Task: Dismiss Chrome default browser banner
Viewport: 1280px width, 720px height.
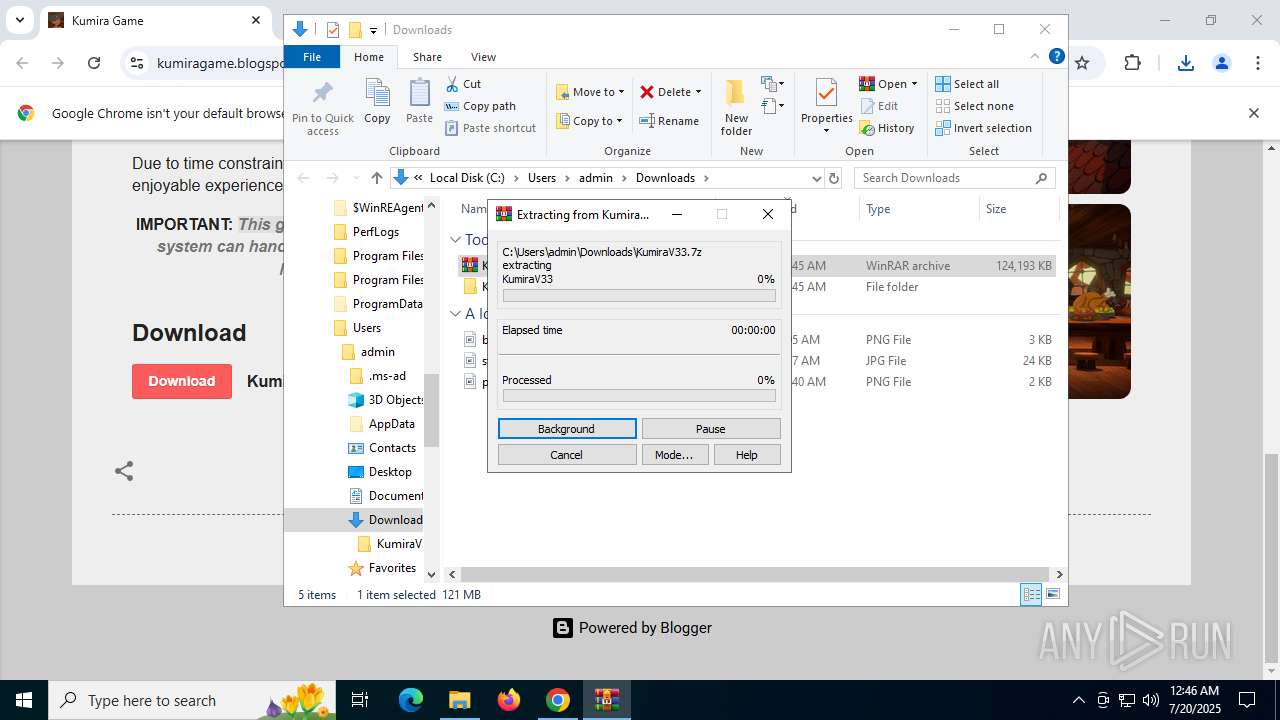Action: click(x=1253, y=113)
